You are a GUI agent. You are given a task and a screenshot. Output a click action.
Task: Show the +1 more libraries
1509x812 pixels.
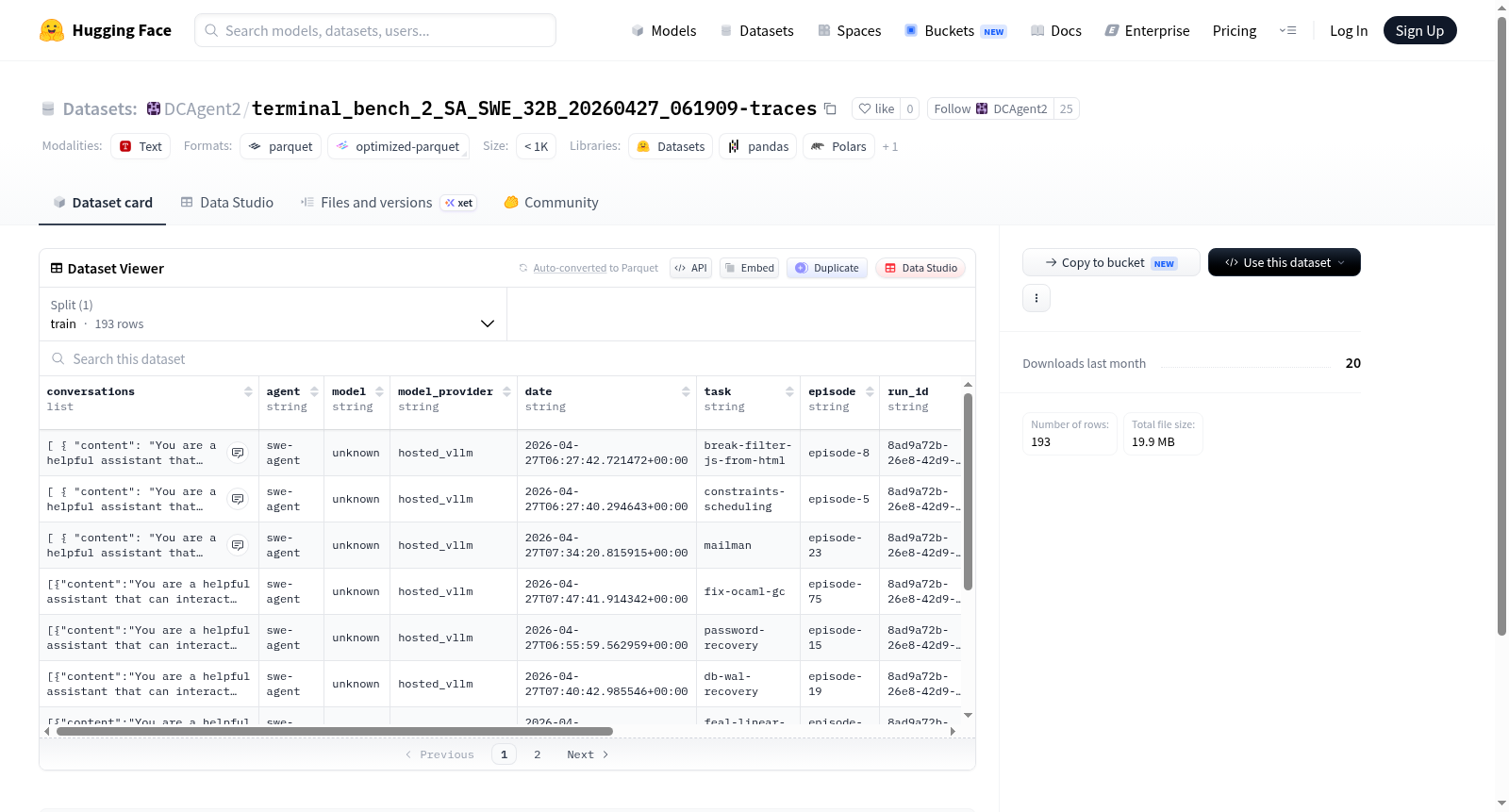[890, 147]
